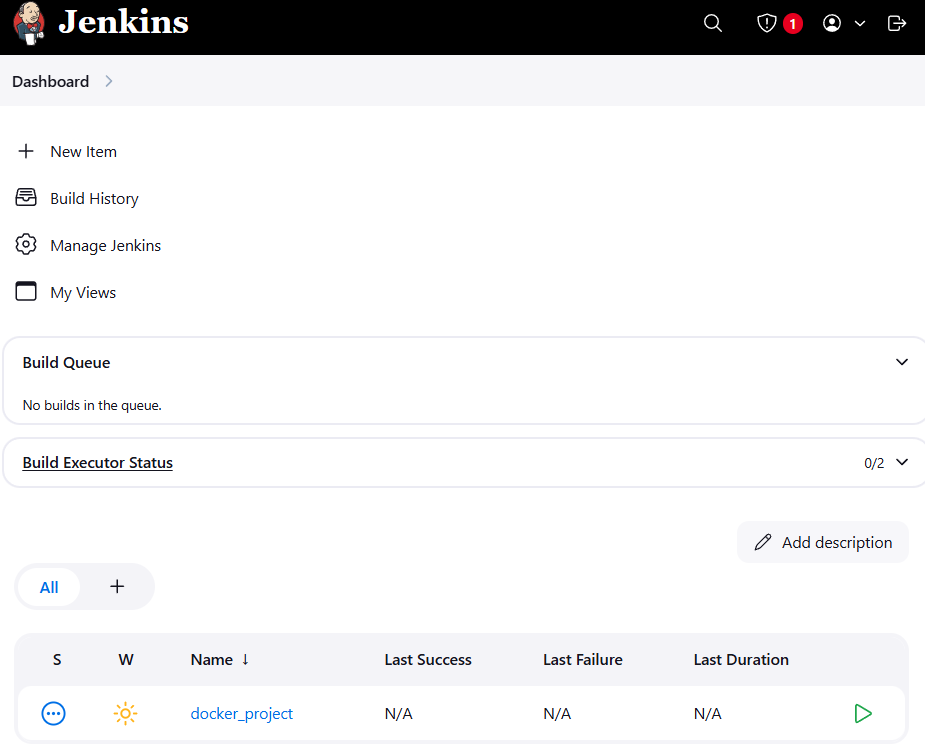Click the Add description button
Screen dimensions: 925x746
(822, 542)
